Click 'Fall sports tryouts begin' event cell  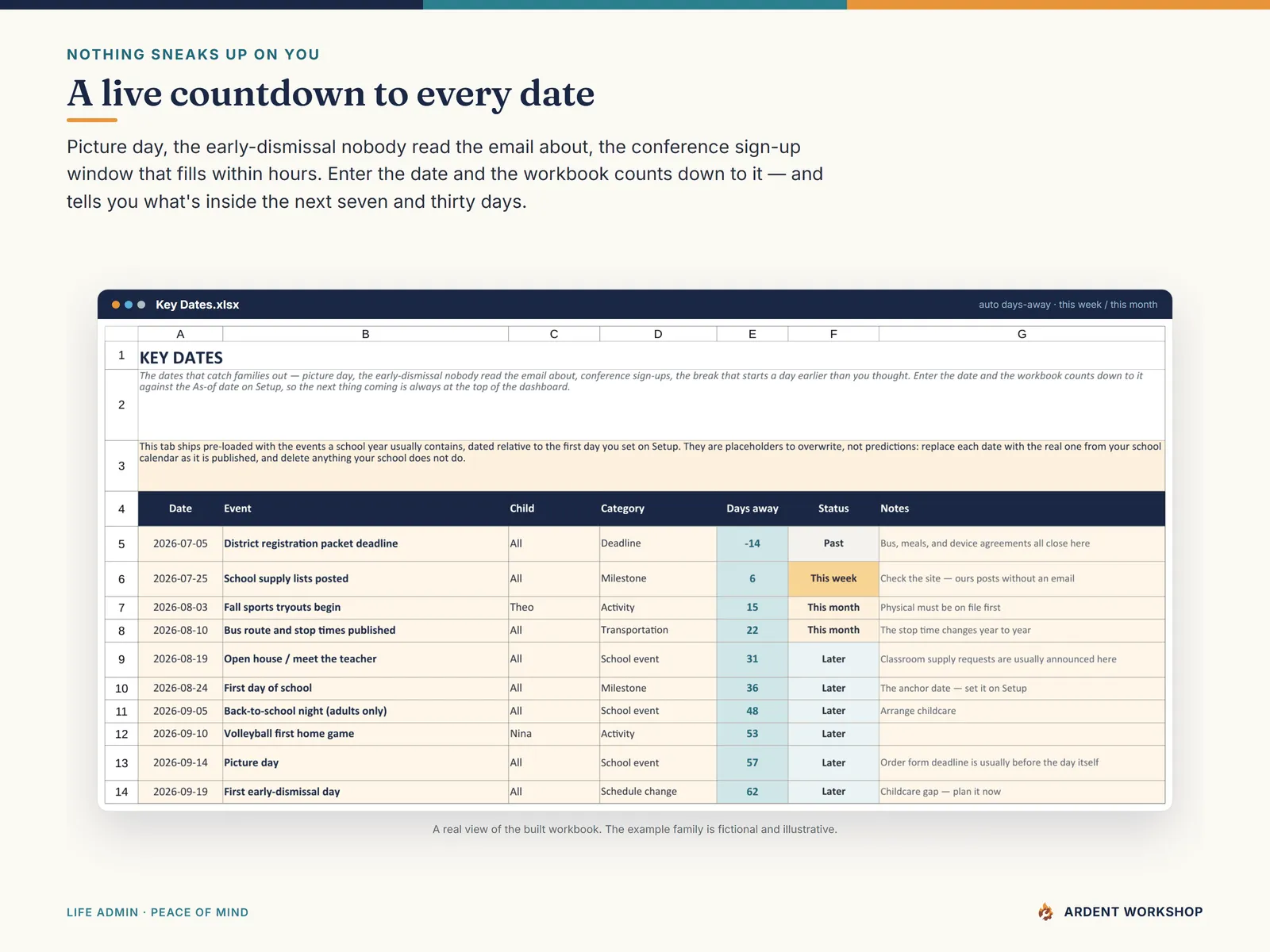click(365, 608)
